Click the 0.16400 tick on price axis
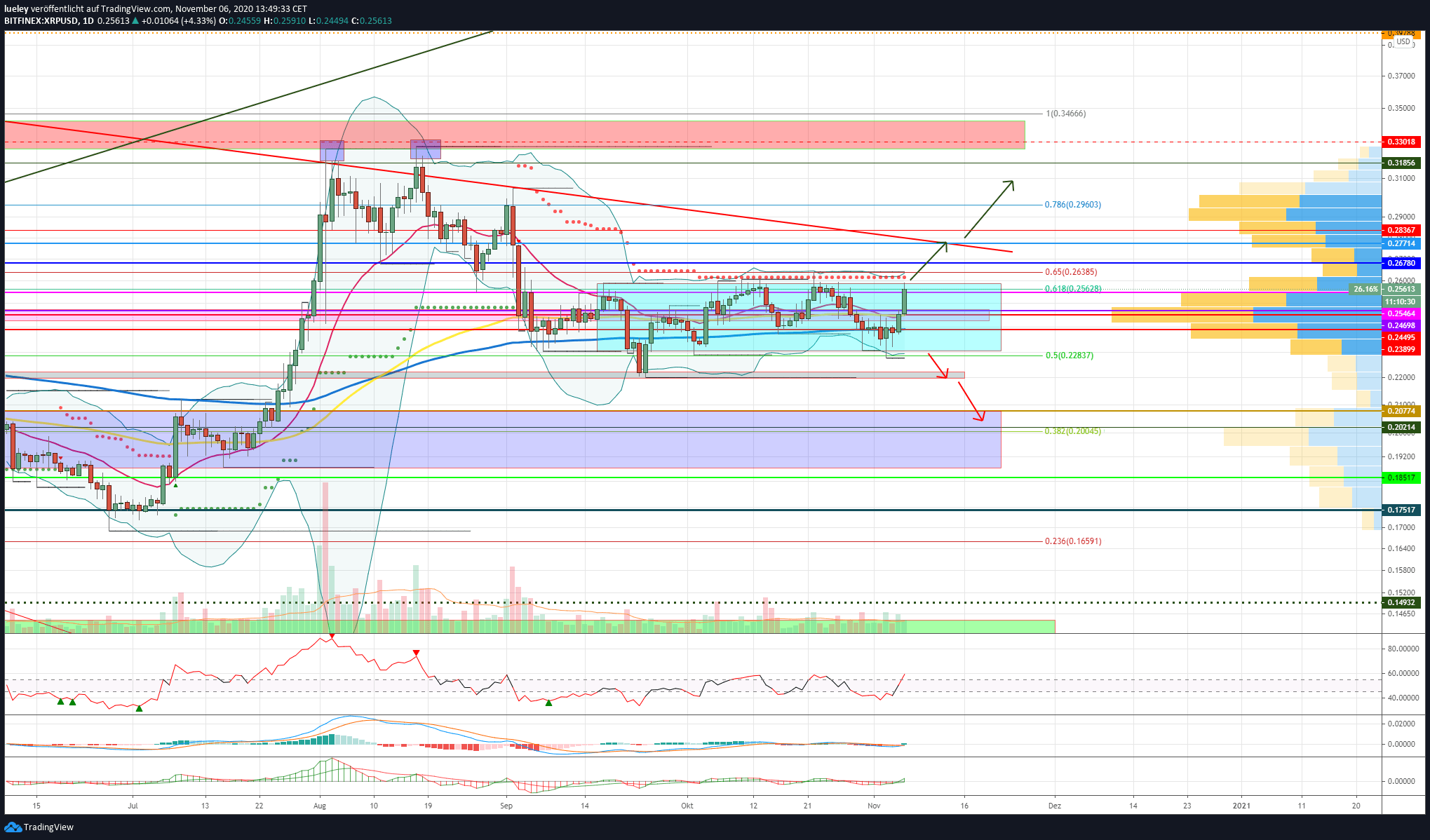1430x840 pixels. [1401, 548]
